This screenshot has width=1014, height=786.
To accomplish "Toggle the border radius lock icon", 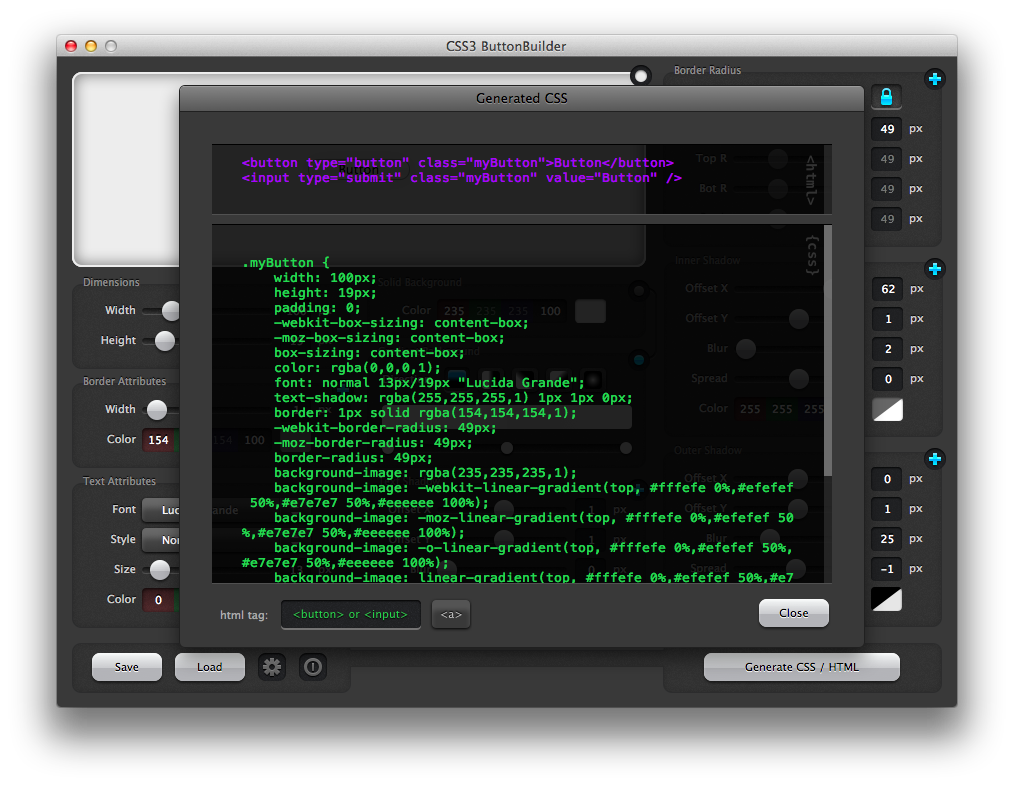I will 886,97.
